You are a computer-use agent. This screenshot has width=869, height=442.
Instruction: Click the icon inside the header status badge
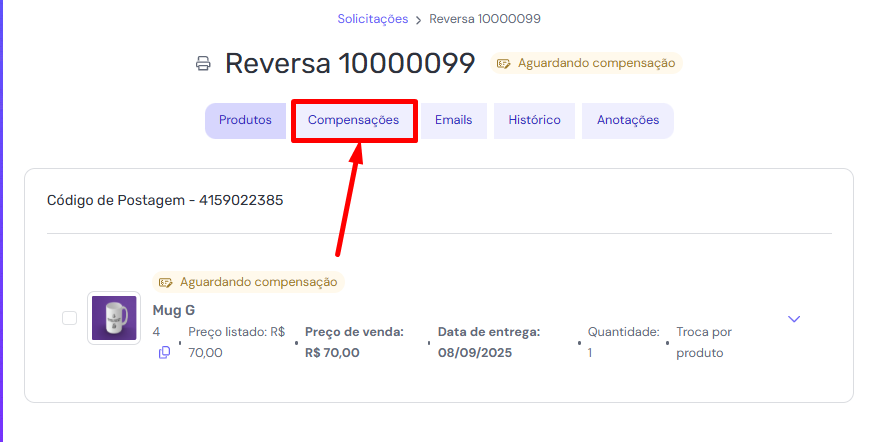point(504,63)
